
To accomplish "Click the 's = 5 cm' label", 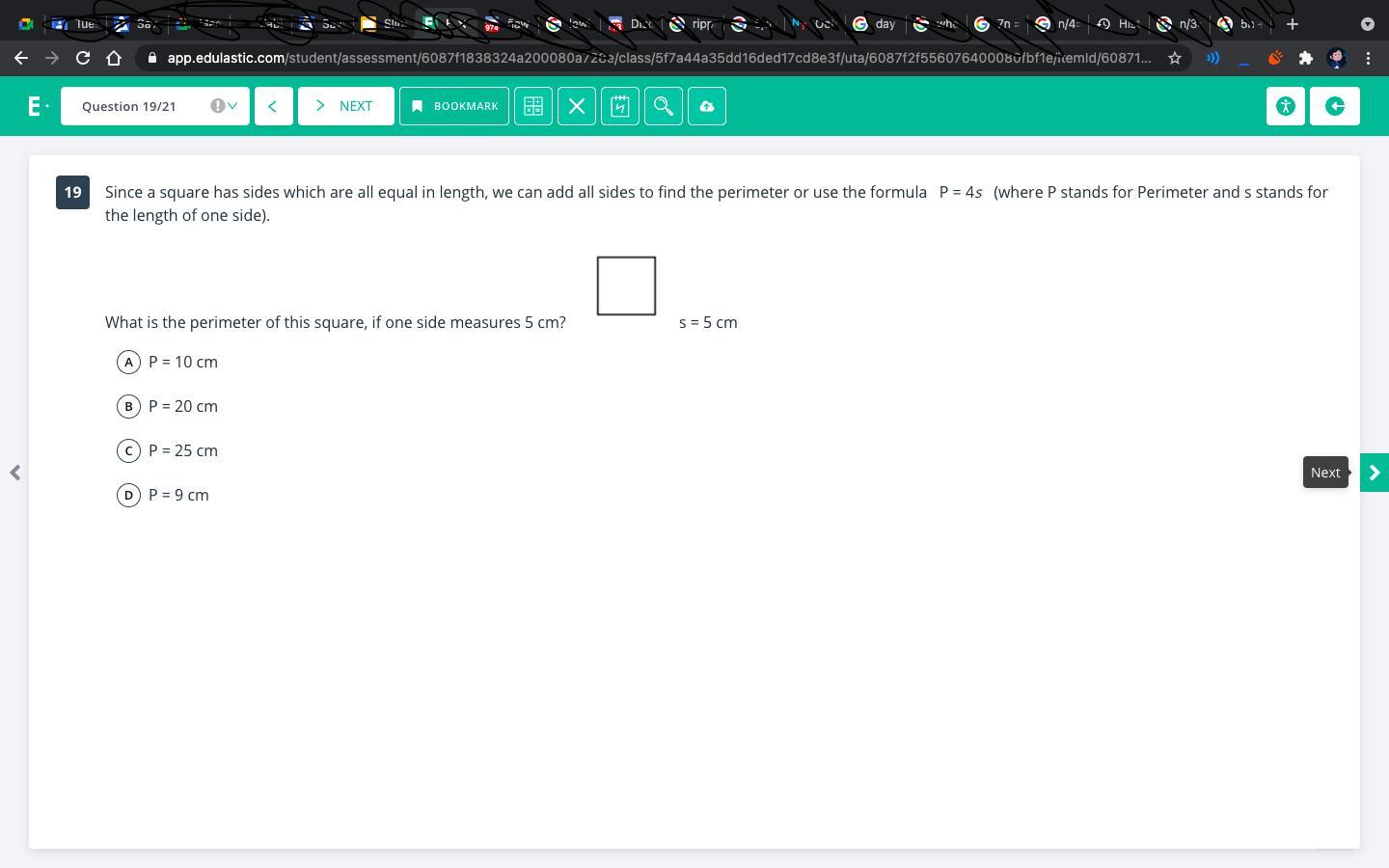I will [x=708, y=322].
